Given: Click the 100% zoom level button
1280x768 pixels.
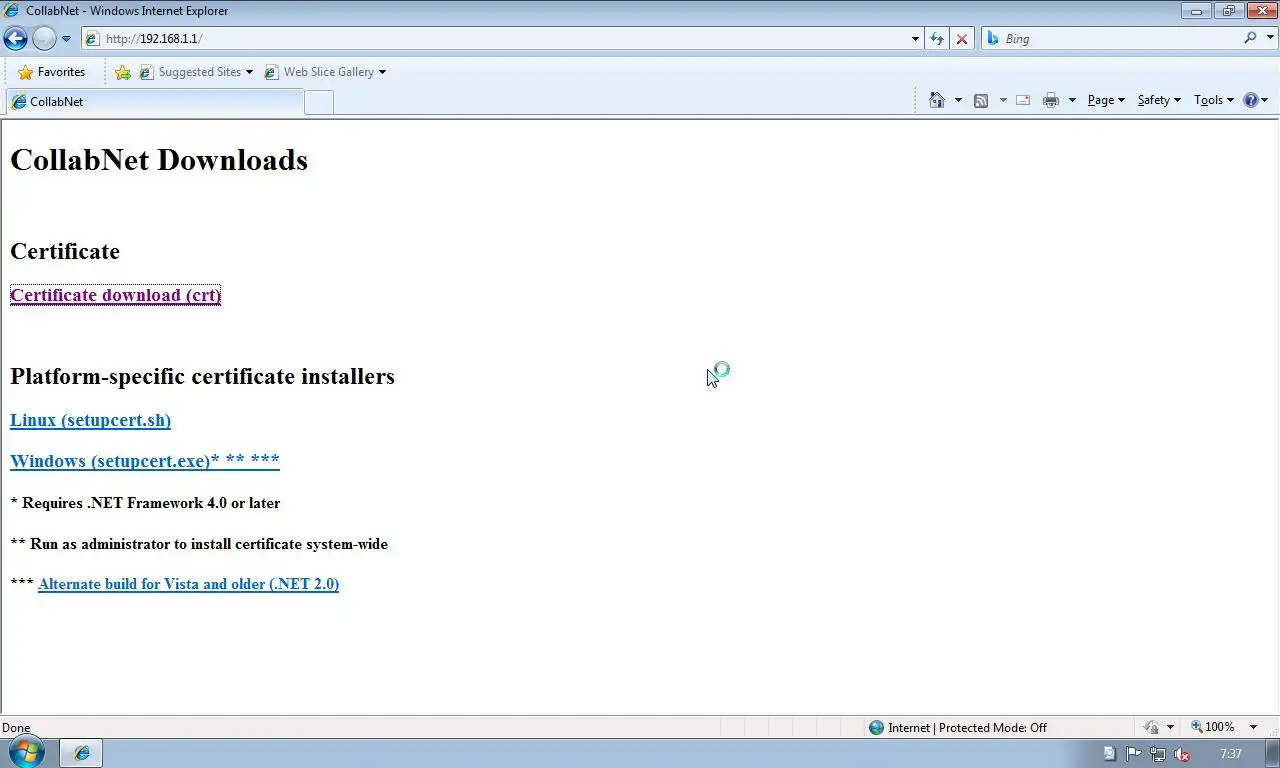Looking at the screenshot, I should coord(1212,727).
